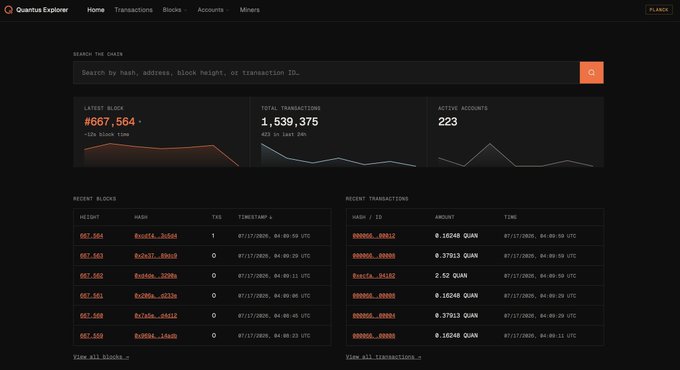Open block height 667,560 link

(92, 315)
